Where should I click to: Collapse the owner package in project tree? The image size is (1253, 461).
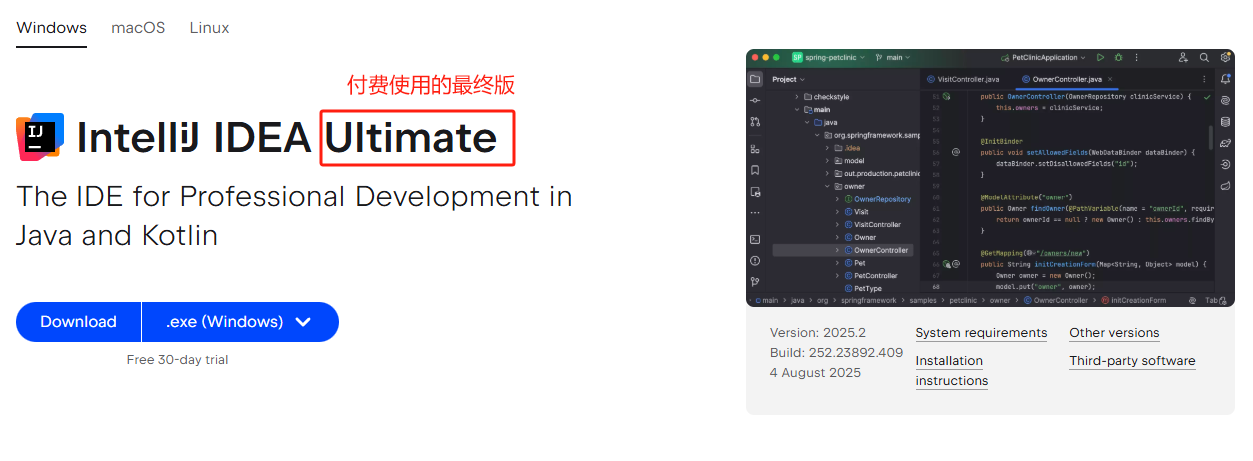[826, 186]
